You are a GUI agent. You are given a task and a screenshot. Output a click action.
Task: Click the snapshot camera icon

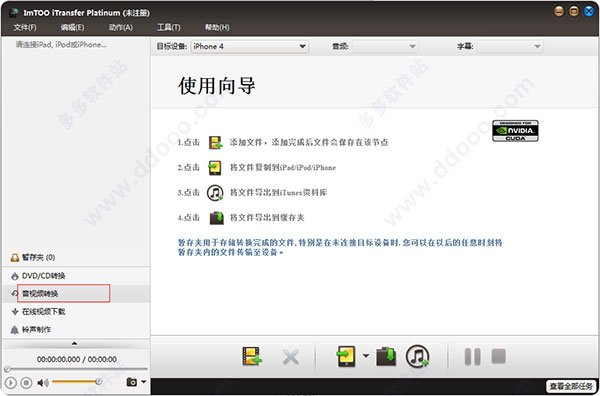click(132, 382)
